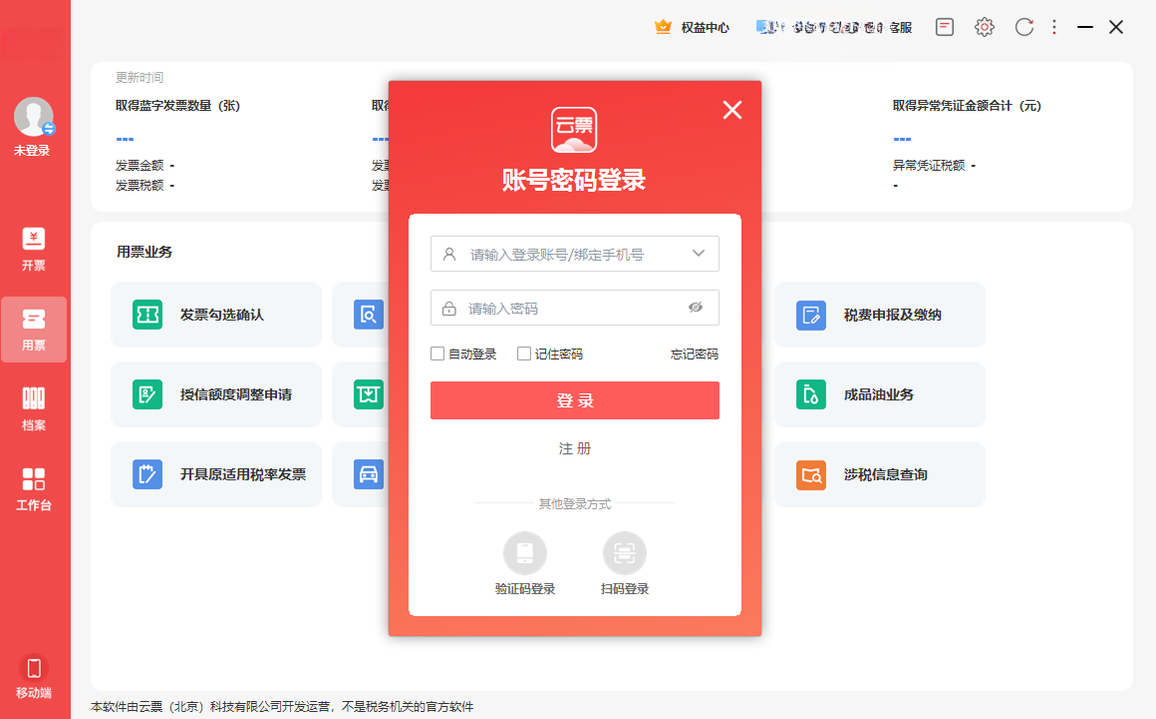The width and height of the screenshot is (1156, 719).
Task: Click the 忘记密码 link
Action: (x=694, y=354)
